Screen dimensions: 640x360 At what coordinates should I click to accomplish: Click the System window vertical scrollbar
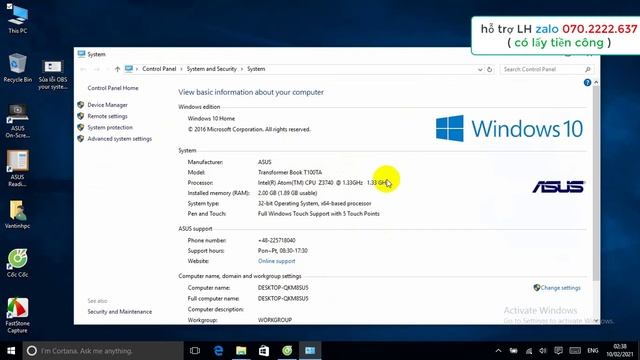click(x=596, y=182)
